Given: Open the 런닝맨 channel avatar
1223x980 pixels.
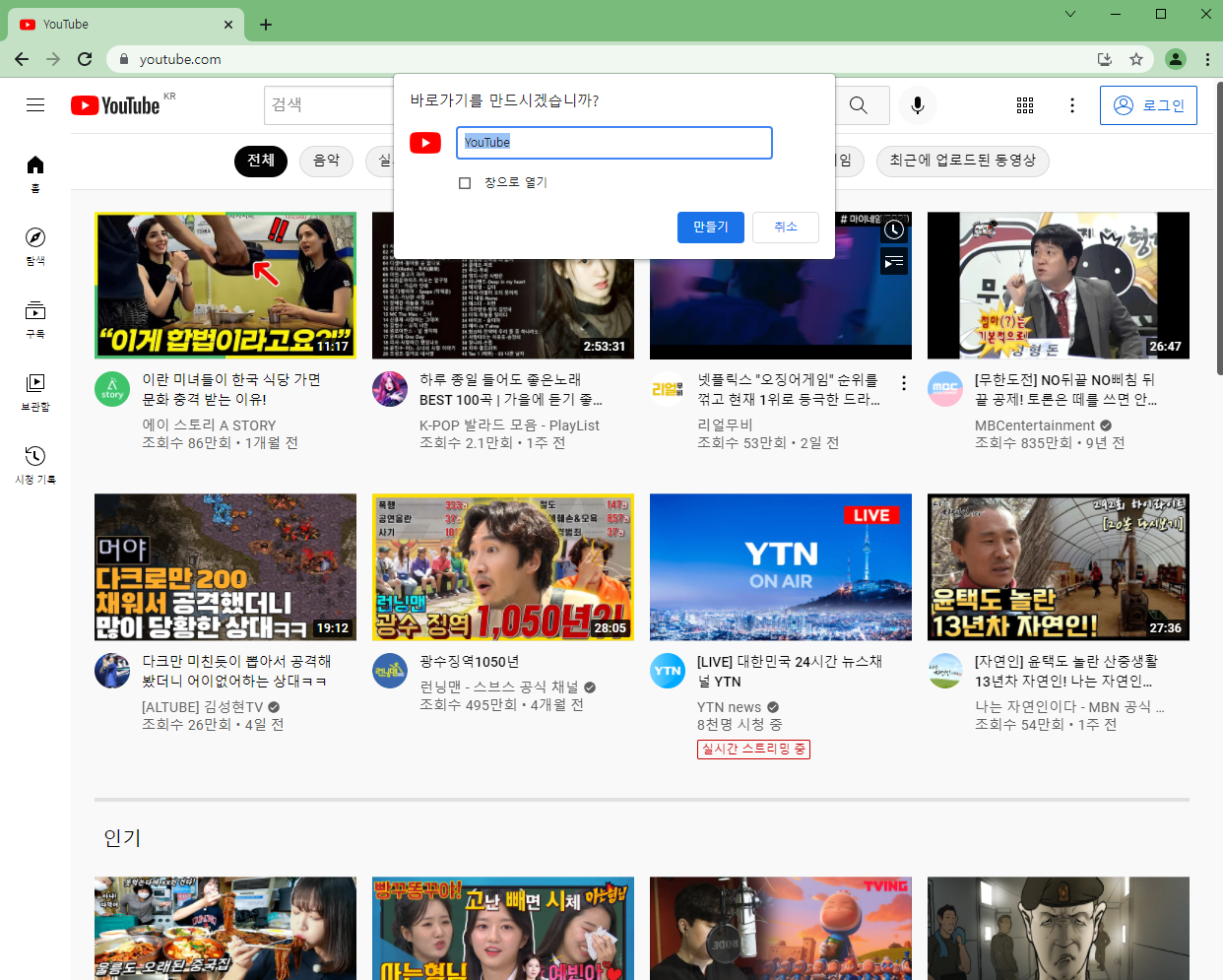Looking at the screenshot, I should [x=390, y=671].
